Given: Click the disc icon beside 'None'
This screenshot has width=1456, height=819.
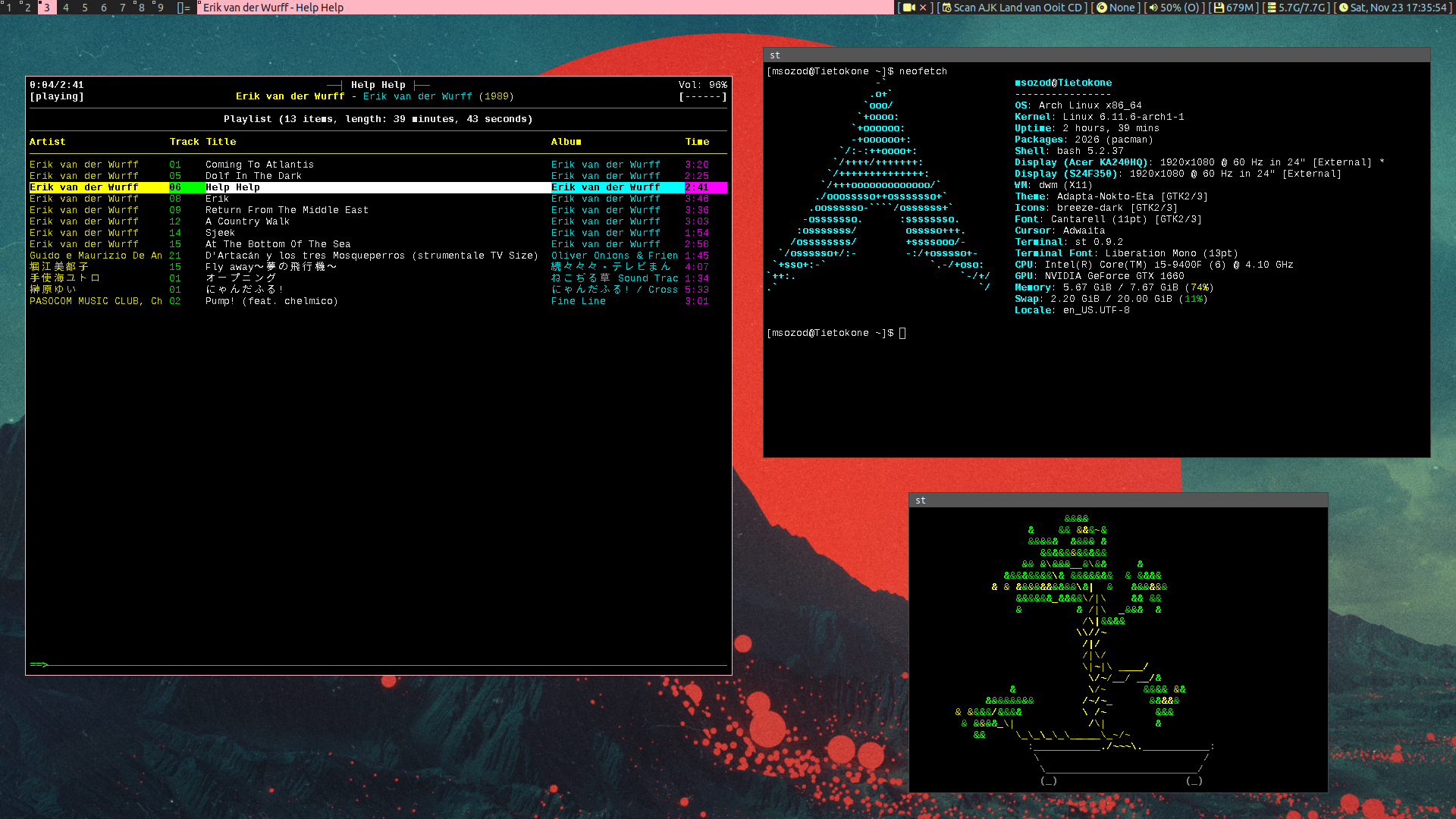Looking at the screenshot, I should (x=1103, y=8).
